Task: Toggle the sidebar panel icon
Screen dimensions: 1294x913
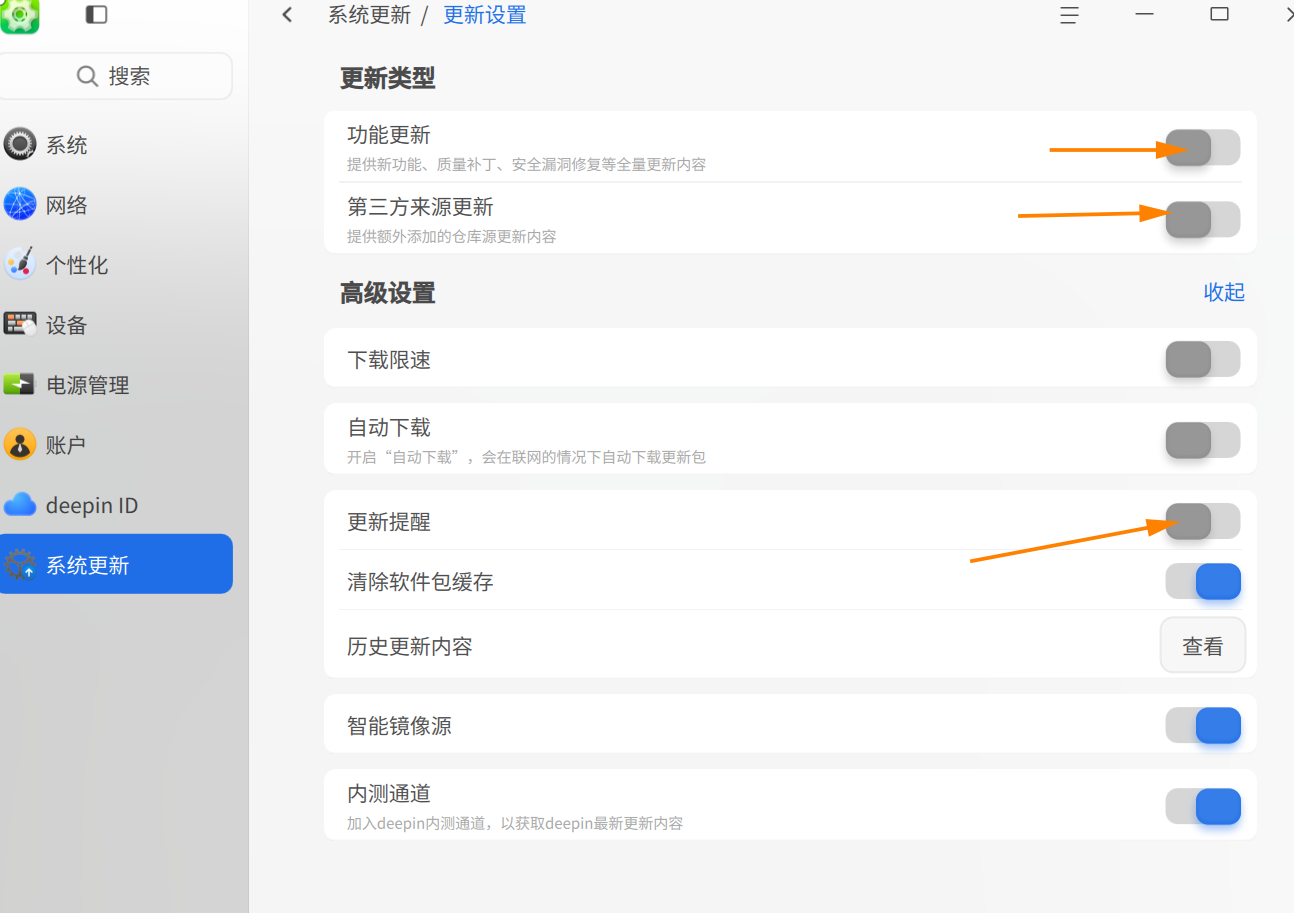Action: click(96, 14)
